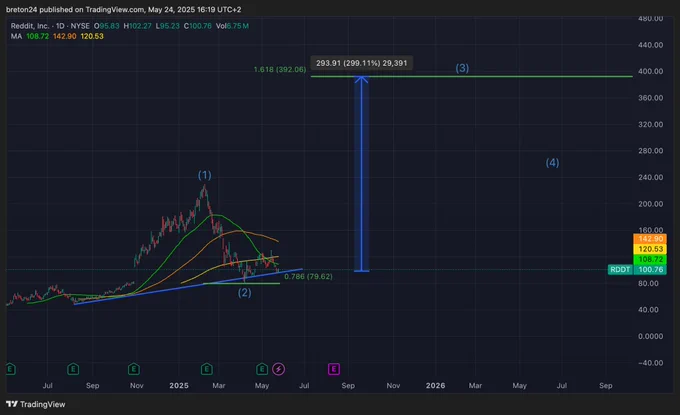Click the breton24 published header text
This screenshot has width=680, height=415.
tap(124, 10)
